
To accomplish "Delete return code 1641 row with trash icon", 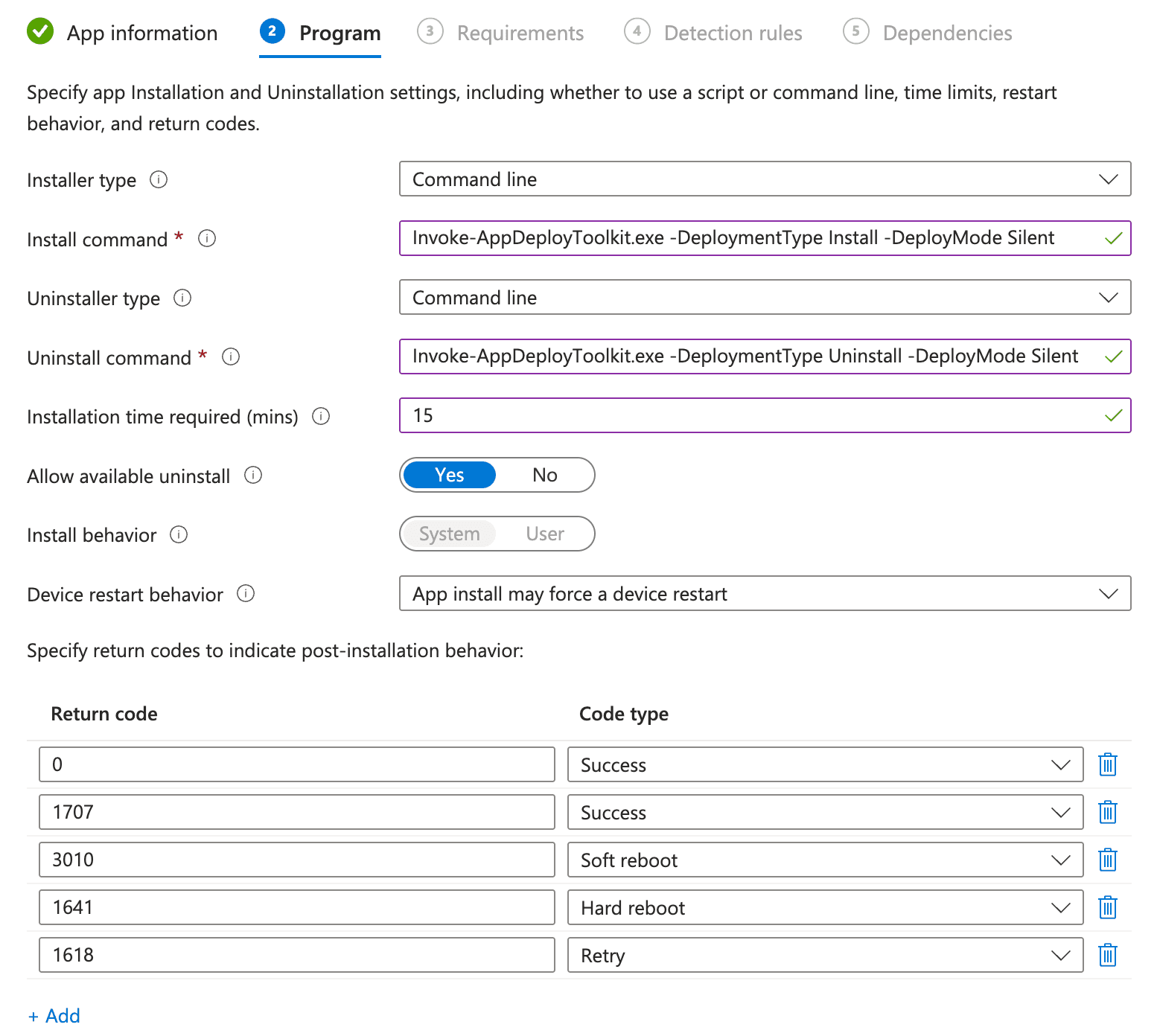I will tap(1108, 907).
